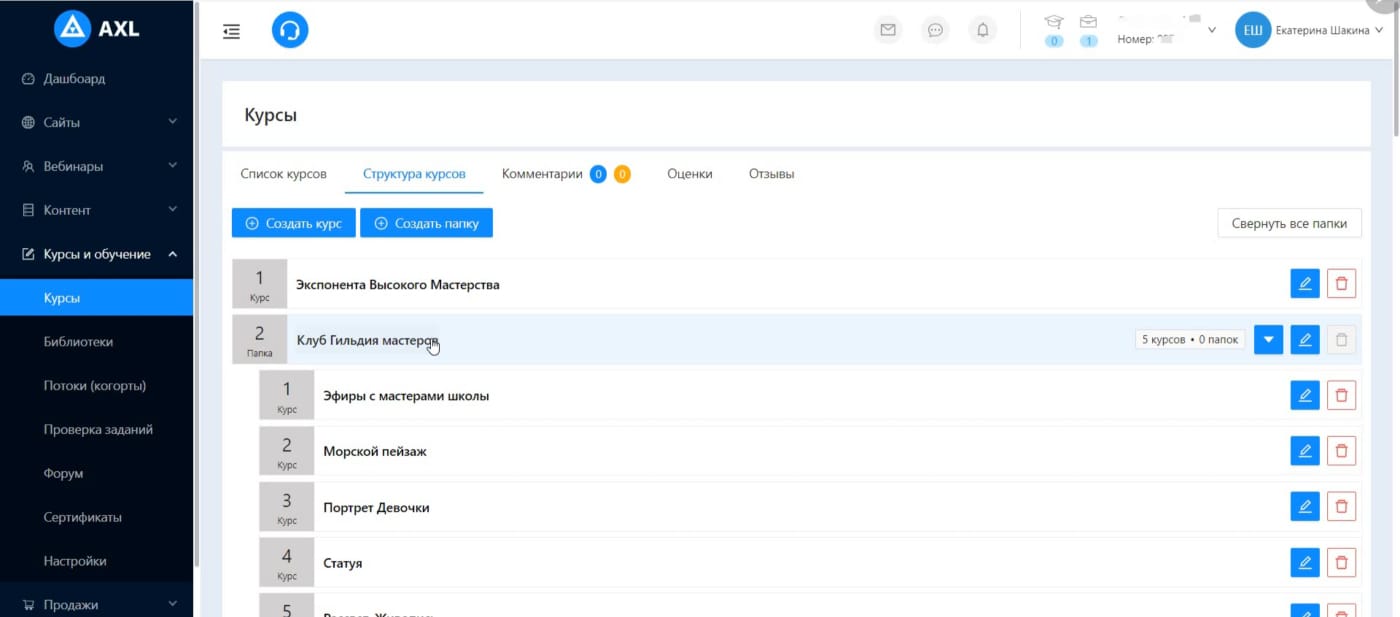The width and height of the screenshot is (1400, 617).
Task: Click the Создать курс button
Action: point(293,224)
